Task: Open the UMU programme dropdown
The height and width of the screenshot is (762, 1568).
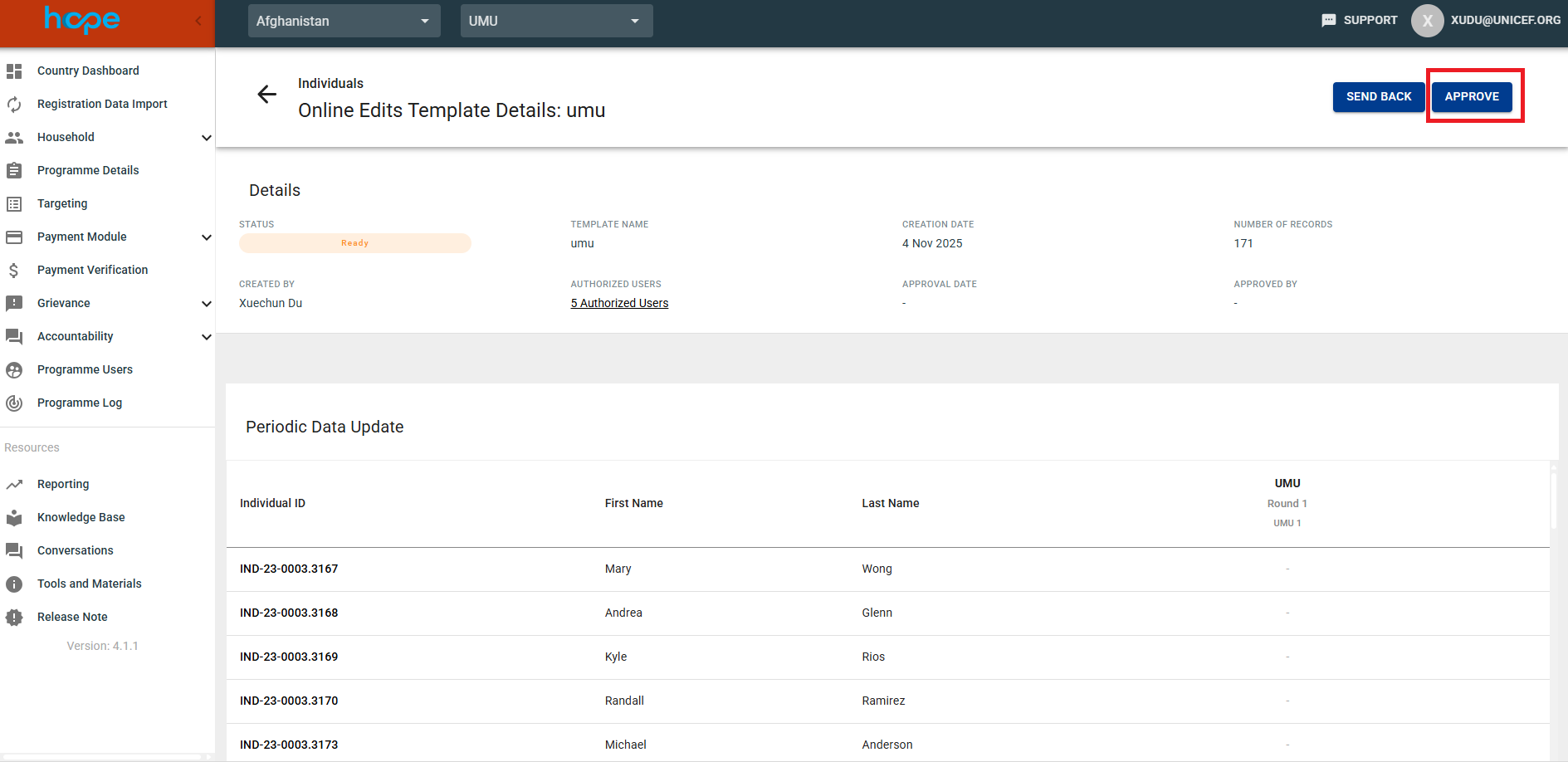Action: click(x=556, y=21)
